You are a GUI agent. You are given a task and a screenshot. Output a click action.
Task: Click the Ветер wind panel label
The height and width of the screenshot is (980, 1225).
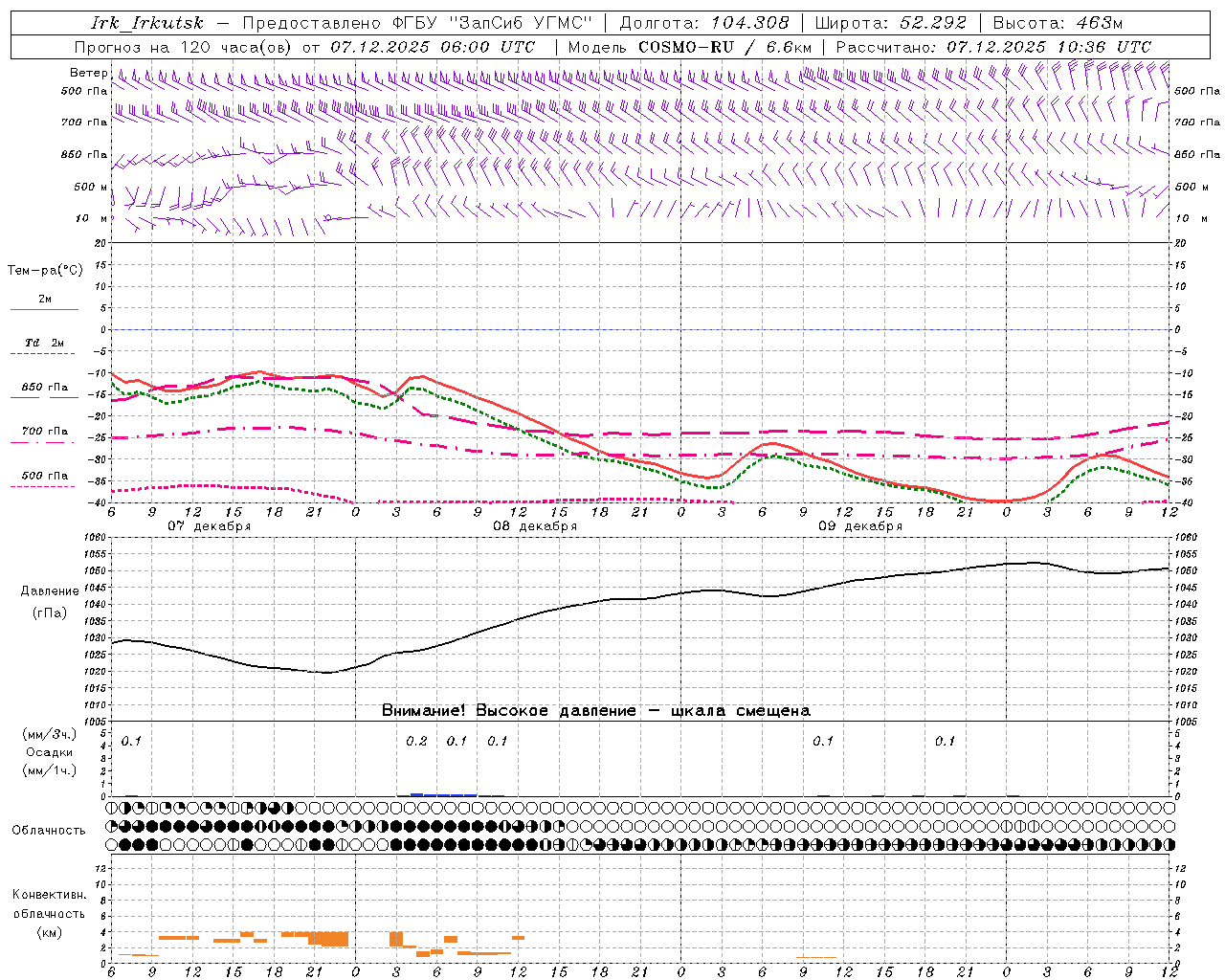[88, 73]
